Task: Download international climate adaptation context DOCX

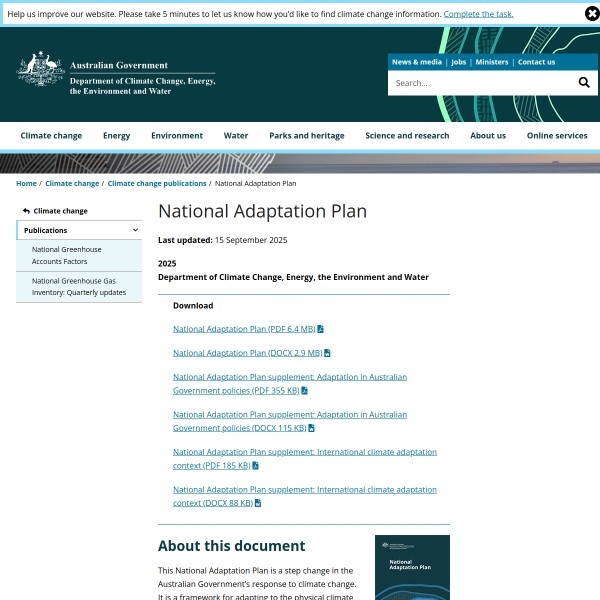Action: coord(304,496)
